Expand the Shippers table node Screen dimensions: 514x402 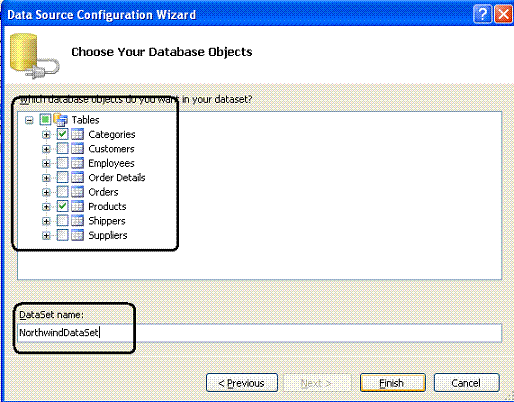click(x=46, y=221)
